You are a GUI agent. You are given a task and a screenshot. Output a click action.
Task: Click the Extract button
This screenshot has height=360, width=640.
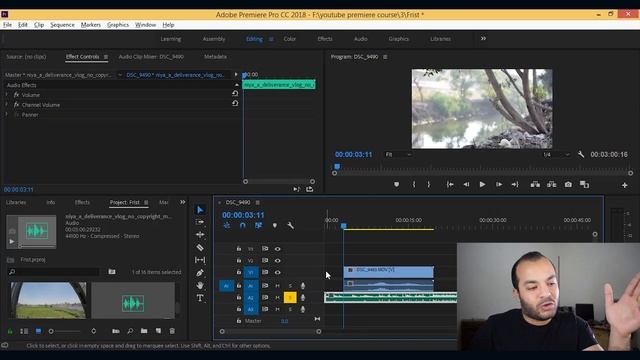[551, 184]
